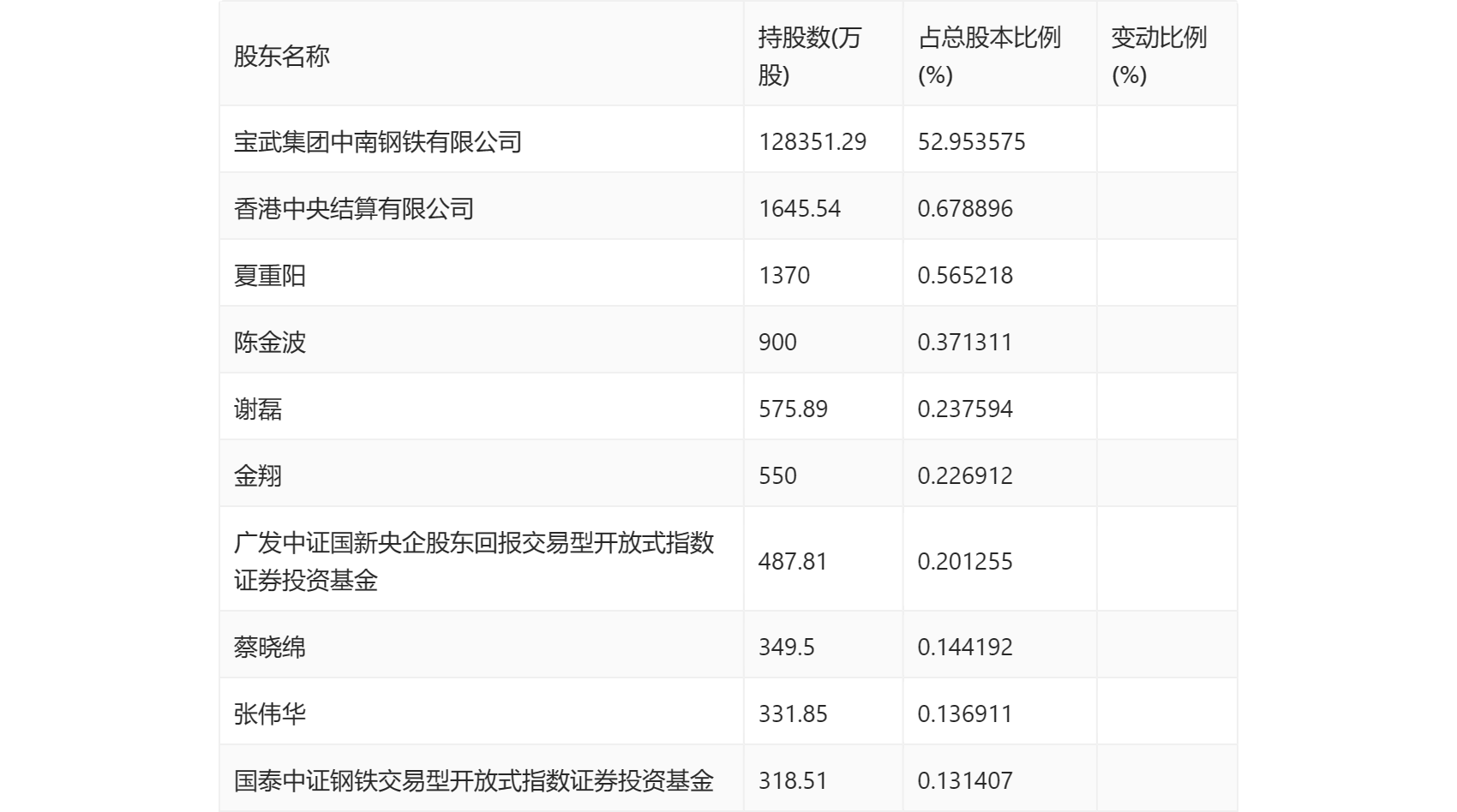1457x812 pixels.
Task: Click shareholder name 张伟华
Action: (270, 713)
